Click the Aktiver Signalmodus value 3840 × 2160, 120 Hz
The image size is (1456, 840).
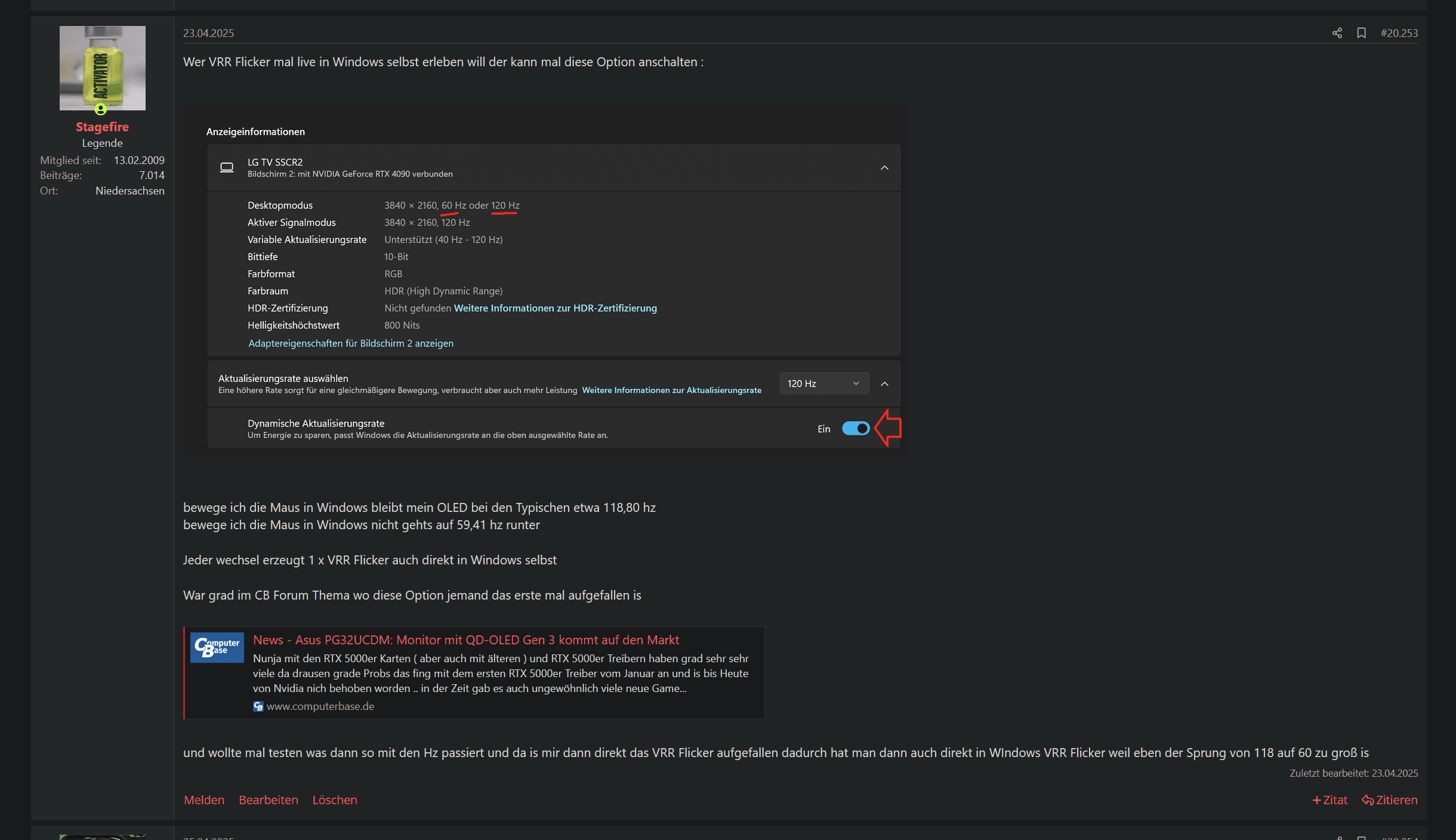tap(427, 223)
